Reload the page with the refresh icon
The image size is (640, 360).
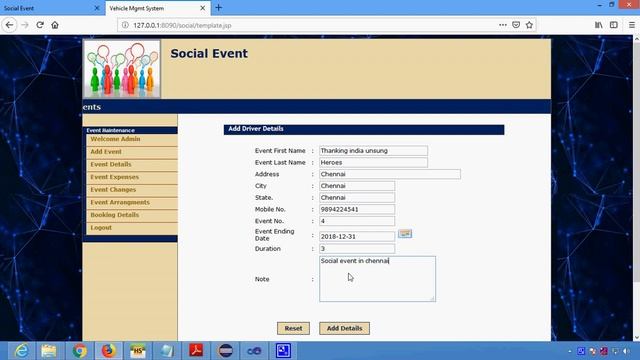[40, 25]
